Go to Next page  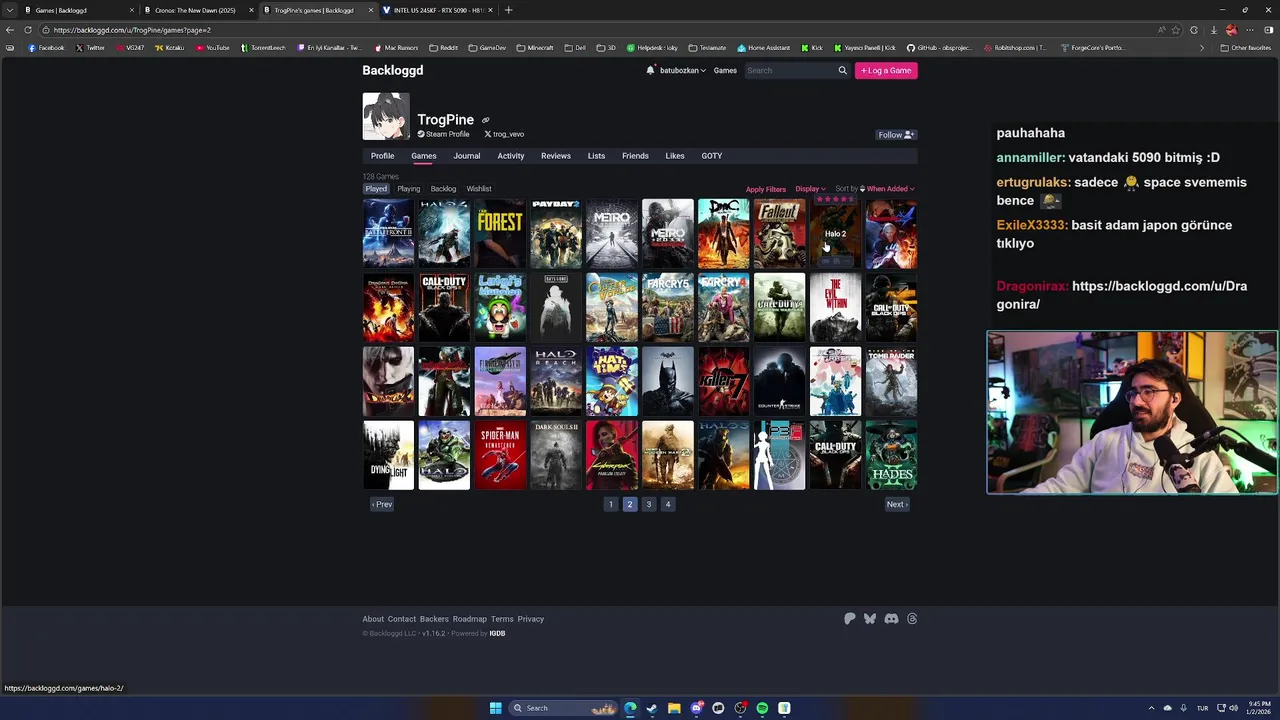(x=897, y=504)
